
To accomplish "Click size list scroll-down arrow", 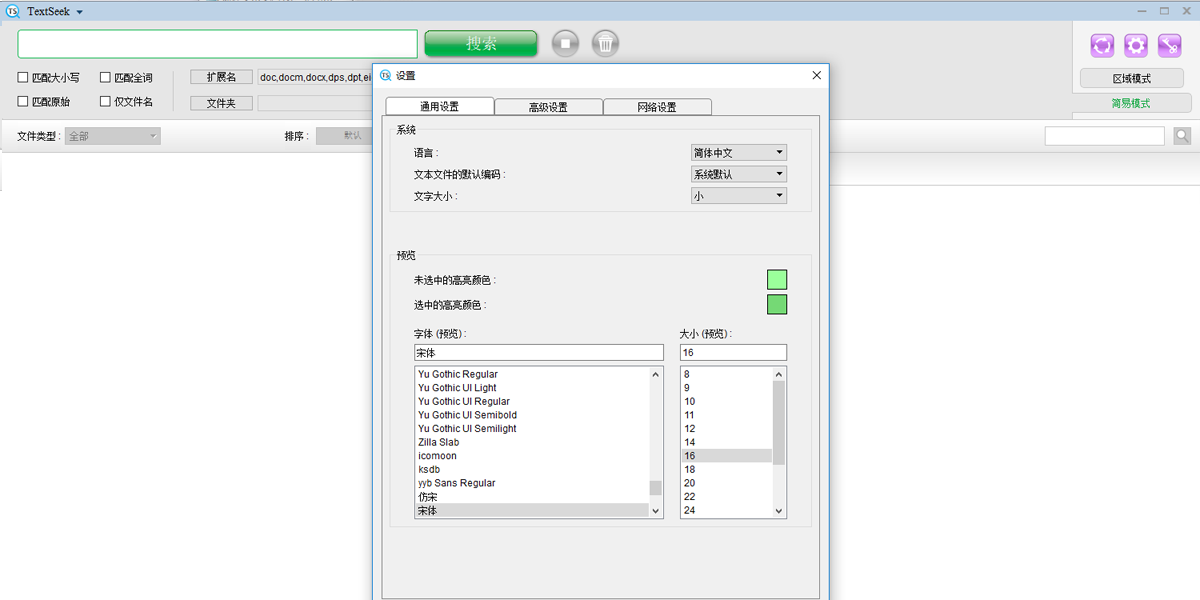I will coord(779,511).
